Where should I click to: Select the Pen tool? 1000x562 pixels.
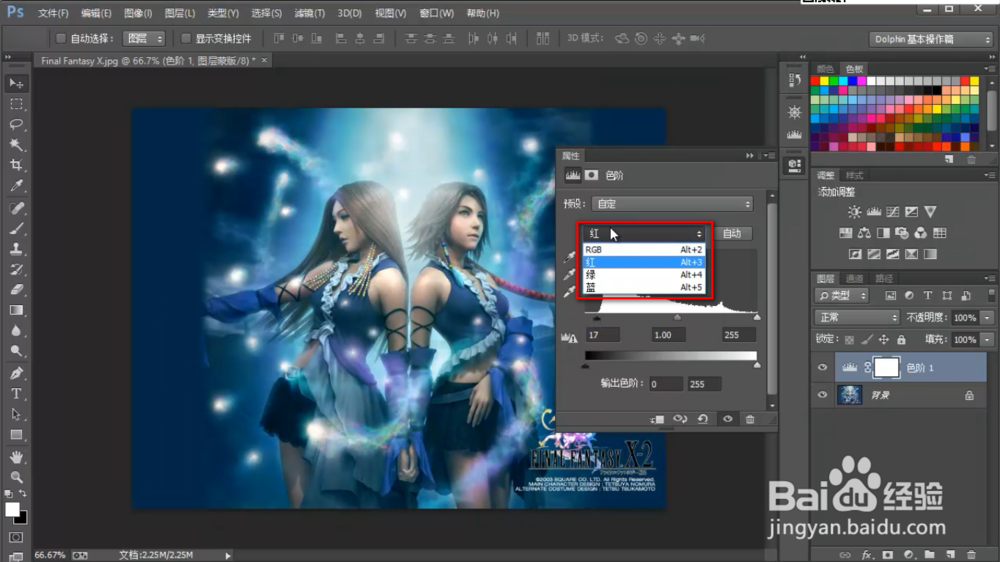16,373
